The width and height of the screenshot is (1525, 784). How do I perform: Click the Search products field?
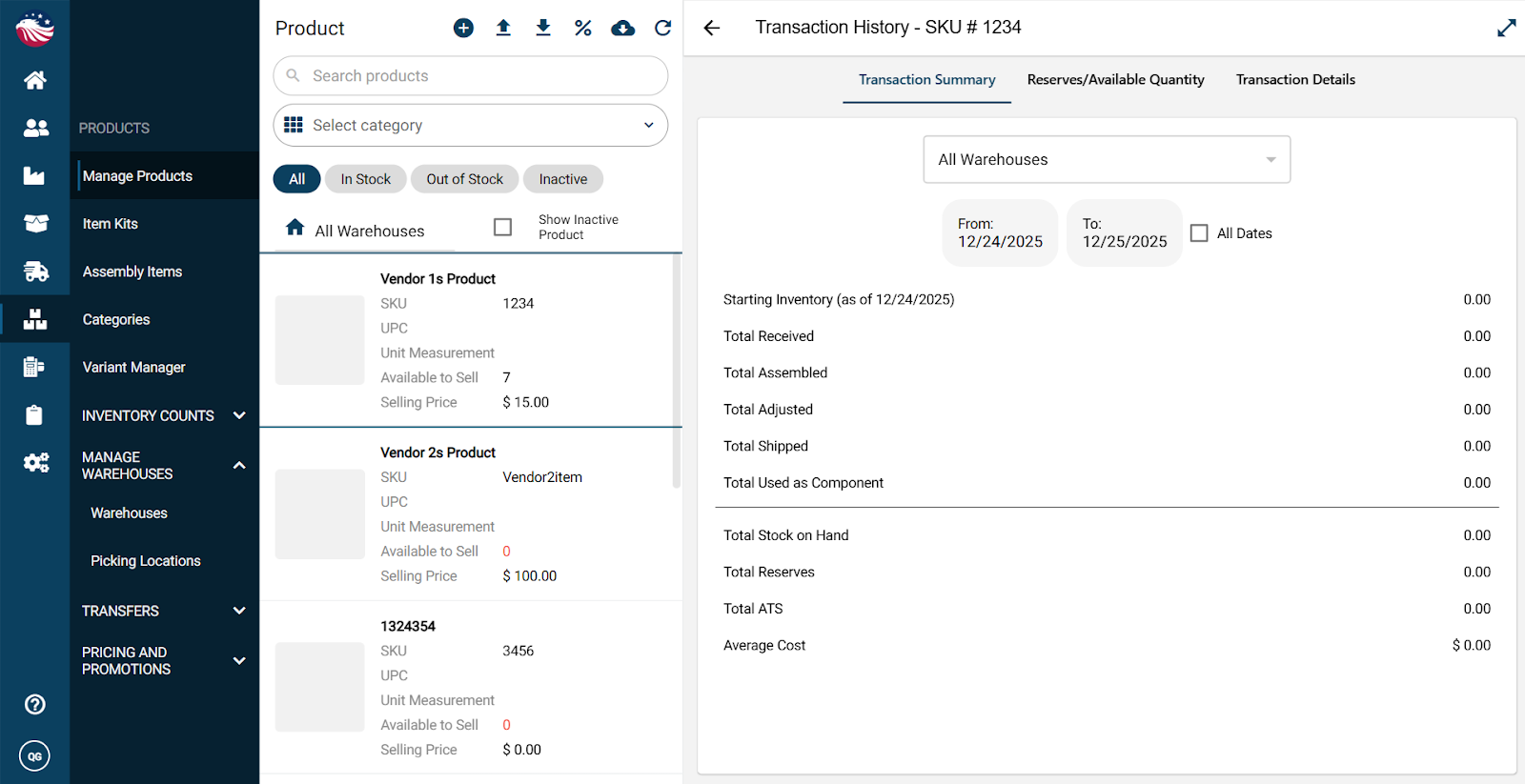point(471,75)
